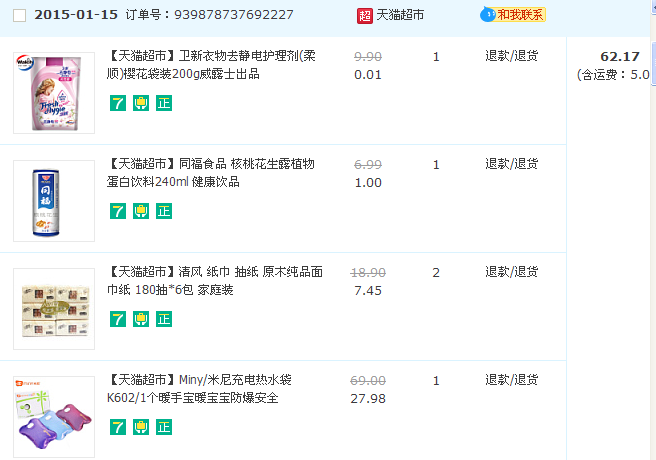Click the discounted price 27.98
Viewport: 656px width, 460px height.
[x=368, y=399]
